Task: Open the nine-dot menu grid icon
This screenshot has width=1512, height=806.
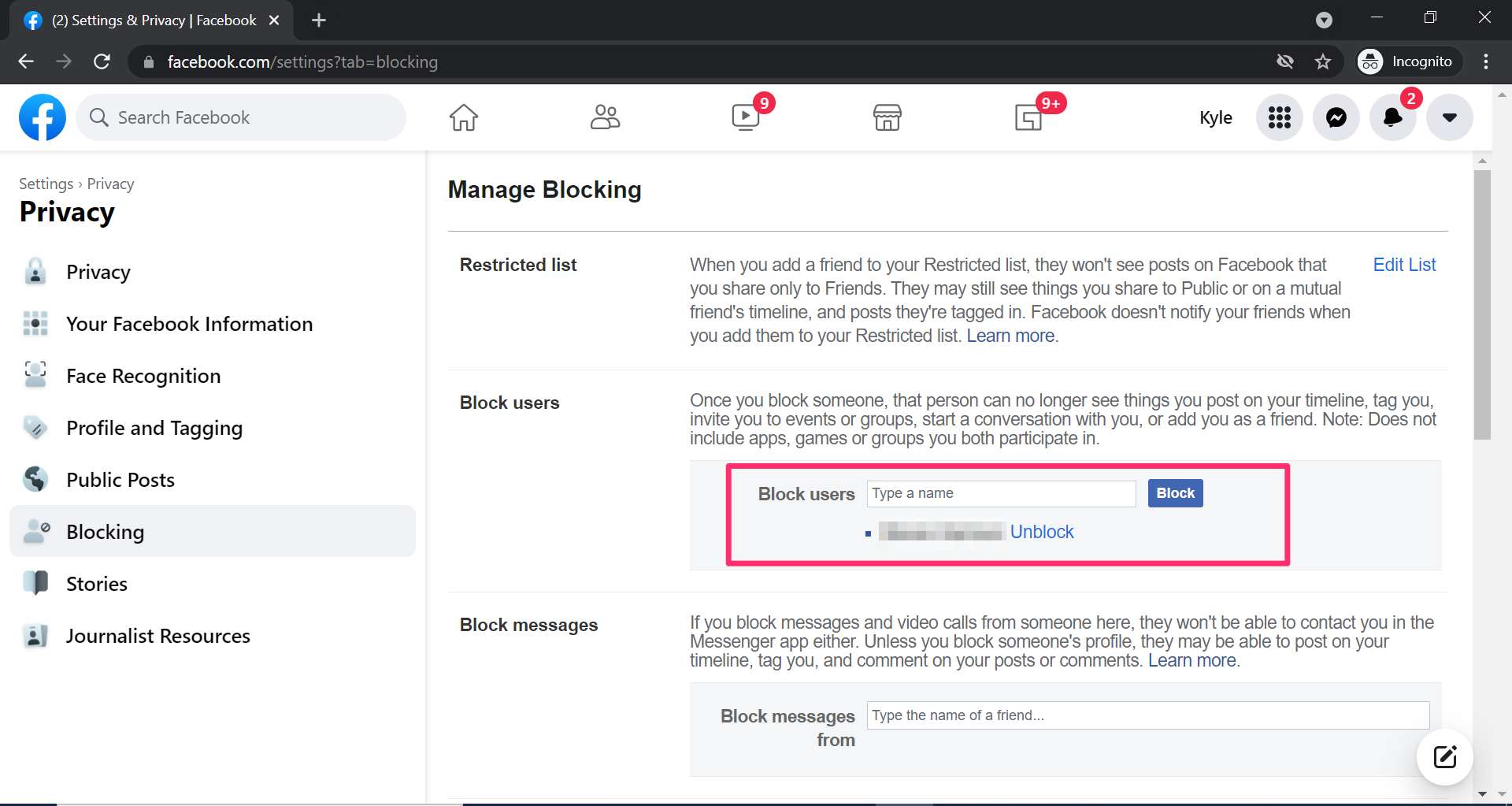Action: pyautogui.click(x=1280, y=117)
